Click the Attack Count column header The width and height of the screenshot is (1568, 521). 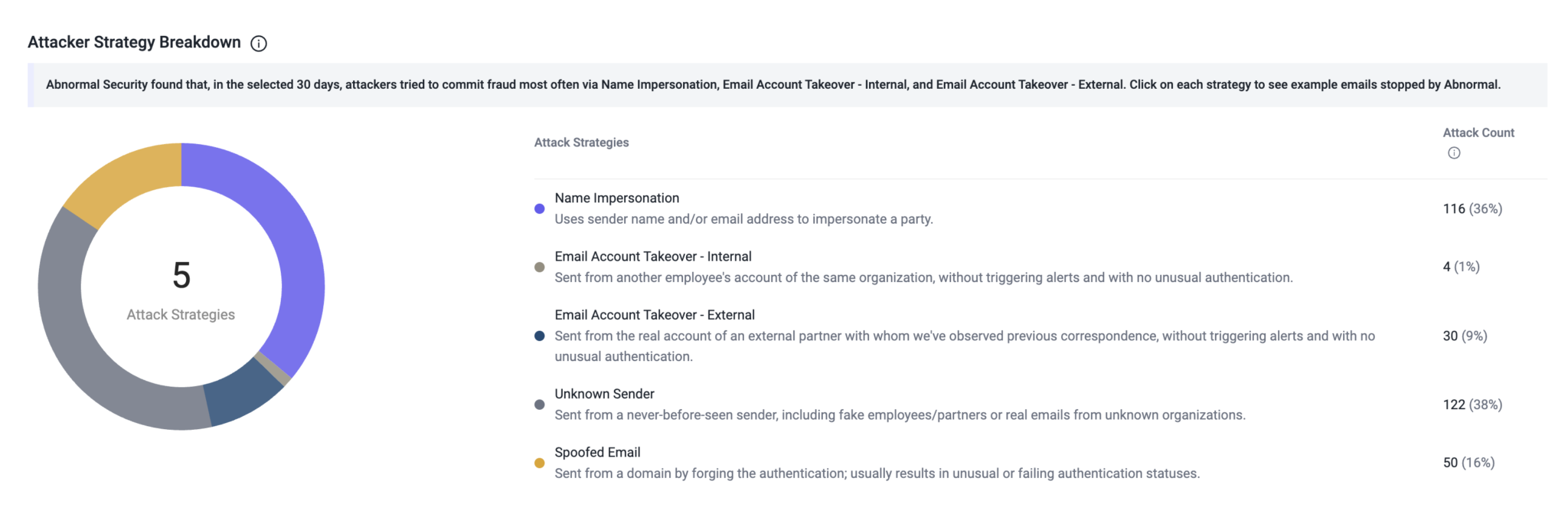[x=1478, y=133]
